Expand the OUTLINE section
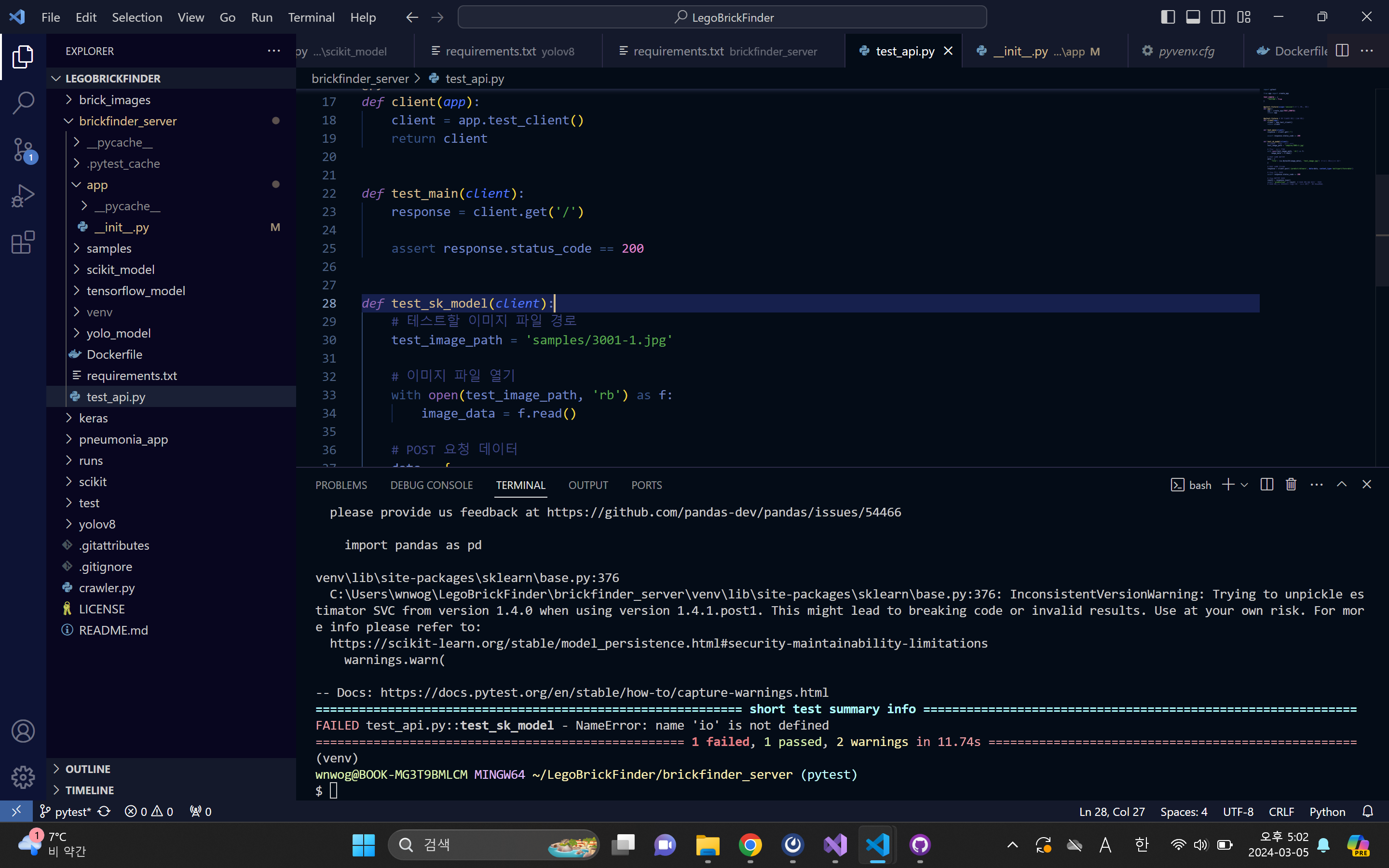 [x=171, y=769]
